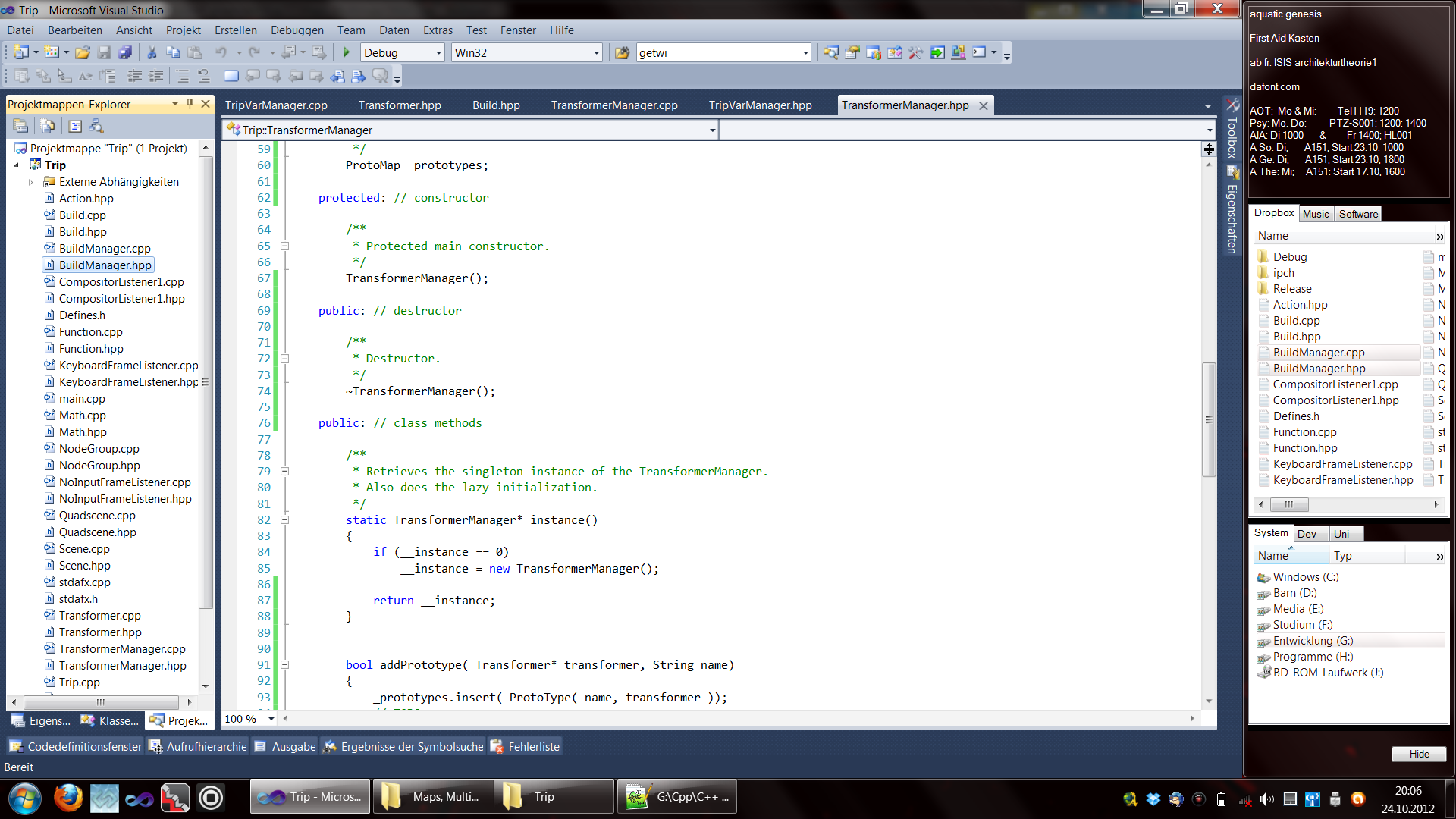Click the Cut scissors icon
This screenshot has height=819, width=1456.
[152, 52]
